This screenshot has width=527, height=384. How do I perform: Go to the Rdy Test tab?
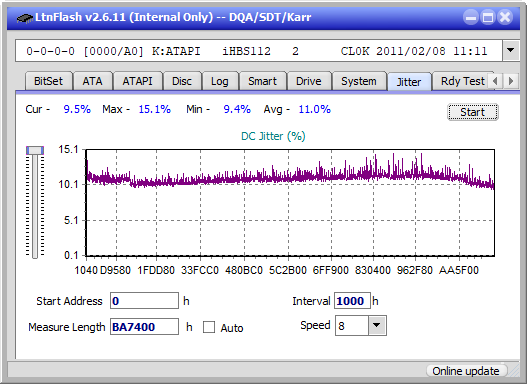tap(462, 81)
